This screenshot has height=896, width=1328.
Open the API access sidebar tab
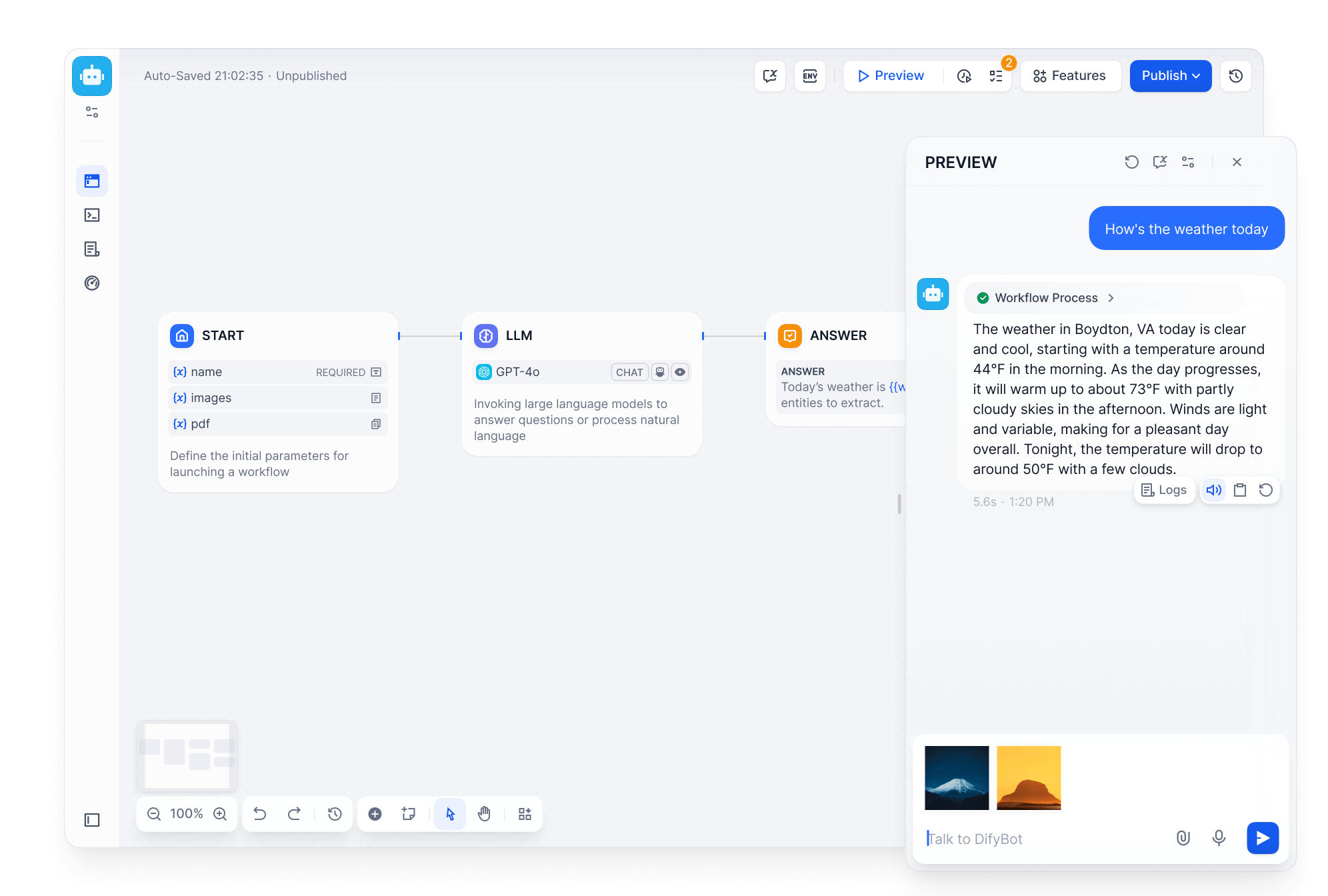click(92, 215)
